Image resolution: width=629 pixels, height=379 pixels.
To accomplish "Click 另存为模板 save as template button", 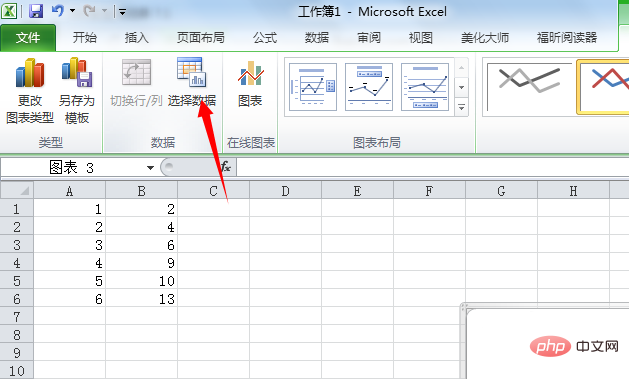I will (77, 91).
